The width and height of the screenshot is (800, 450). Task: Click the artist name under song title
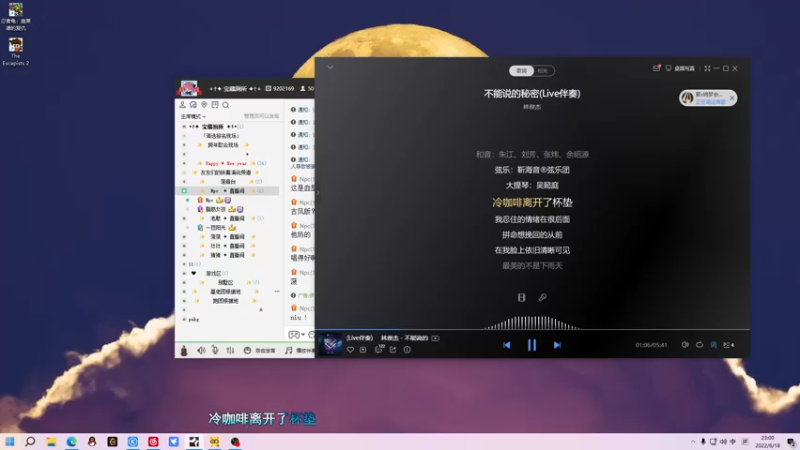click(532, 107)
